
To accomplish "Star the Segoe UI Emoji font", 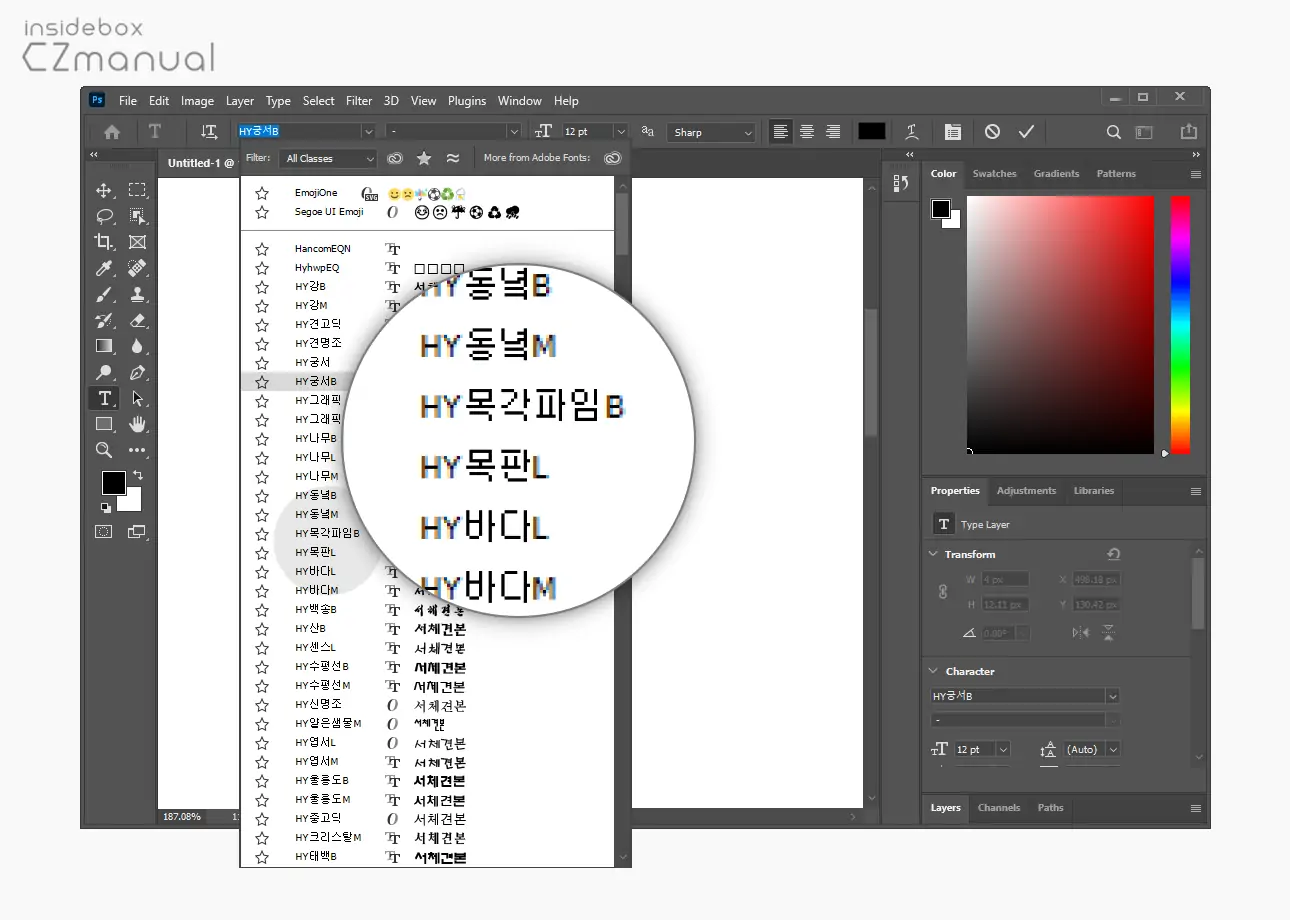I will [x=262, y=212].
